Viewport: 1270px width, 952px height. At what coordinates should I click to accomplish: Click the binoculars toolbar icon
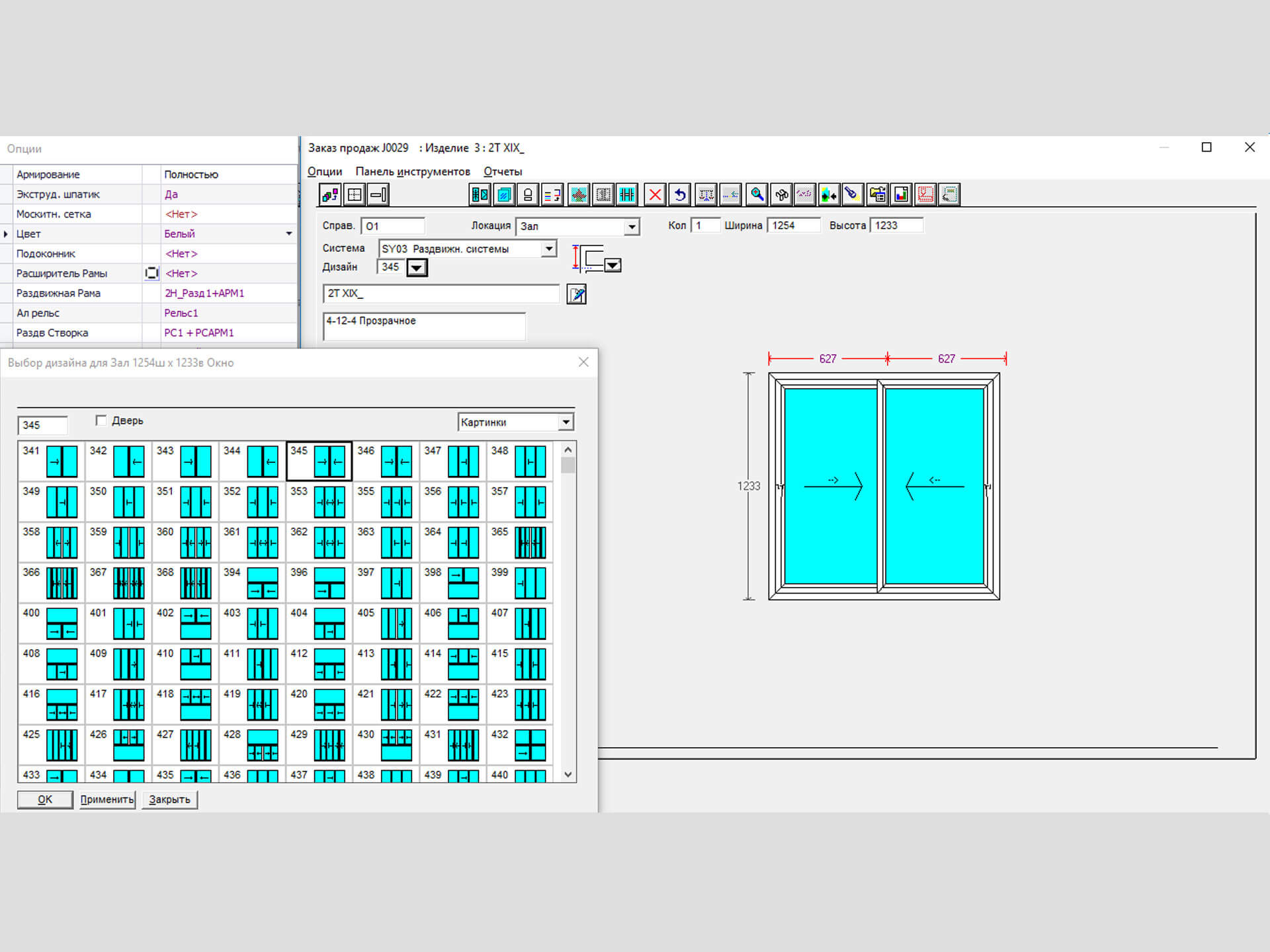[781, 194]
